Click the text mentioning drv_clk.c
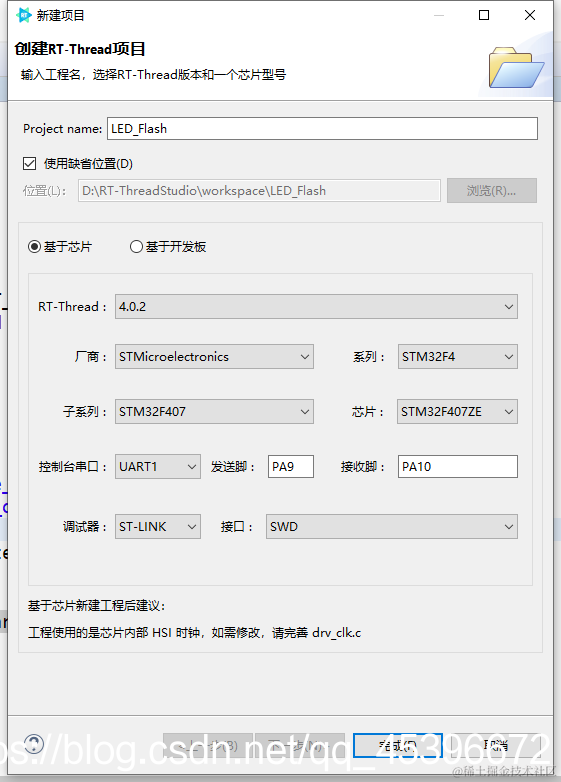561x782 pixels. coord(194,633)
